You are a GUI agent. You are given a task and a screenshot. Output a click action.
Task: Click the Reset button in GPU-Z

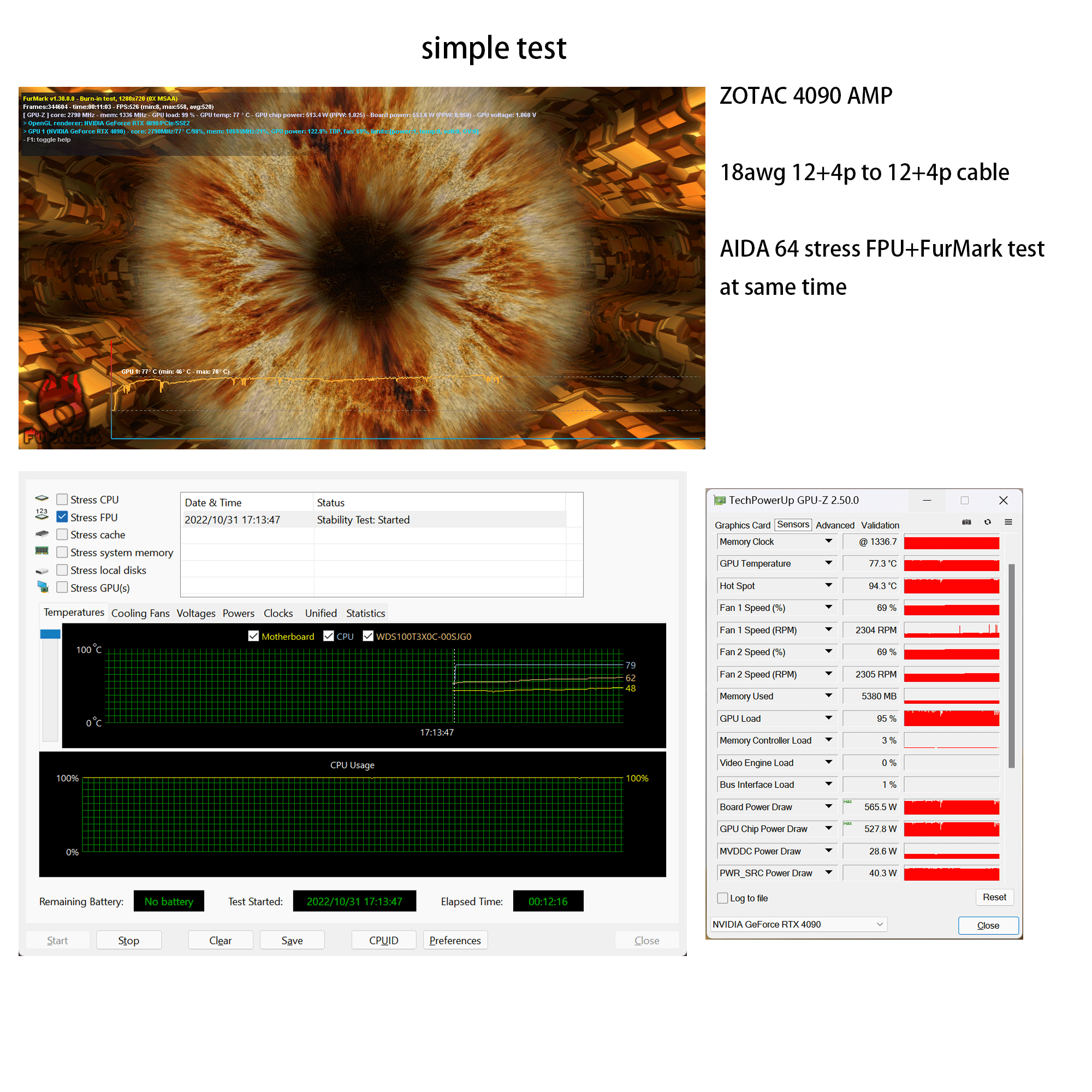(994, 898)
